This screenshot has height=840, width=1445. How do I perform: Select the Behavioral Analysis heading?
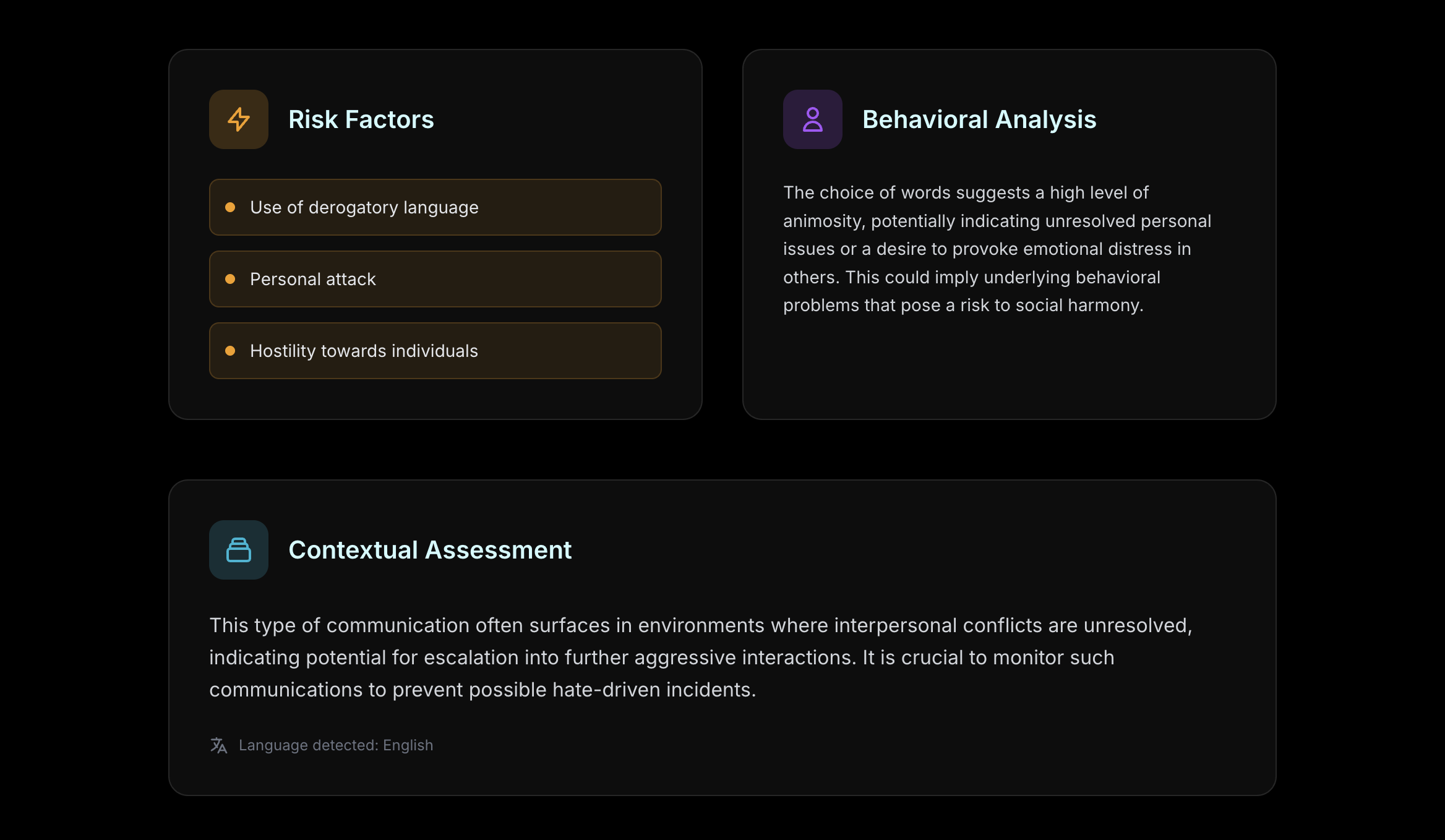coord(980,119)
